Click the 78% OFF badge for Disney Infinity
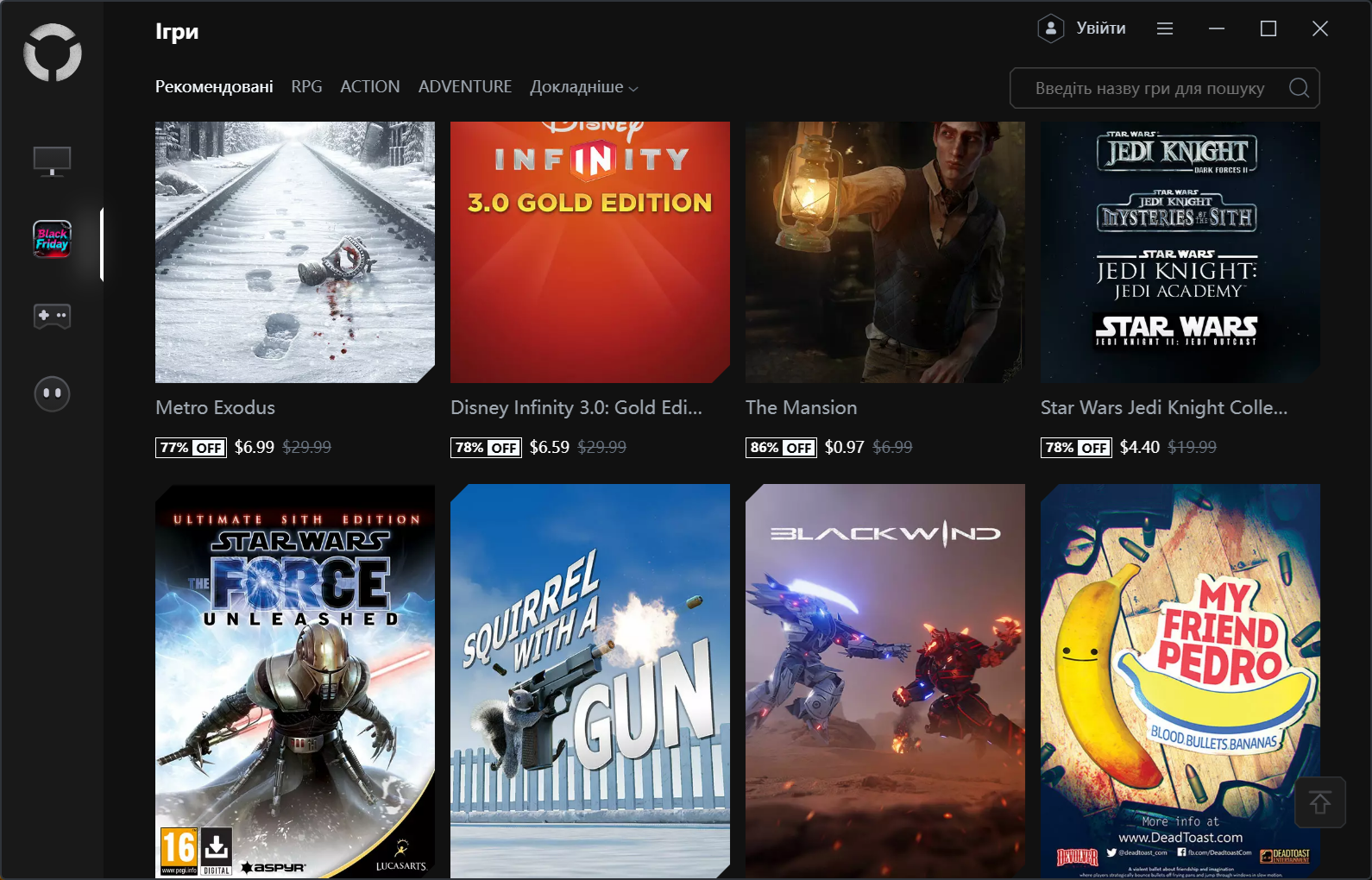 tap(486, 447)
